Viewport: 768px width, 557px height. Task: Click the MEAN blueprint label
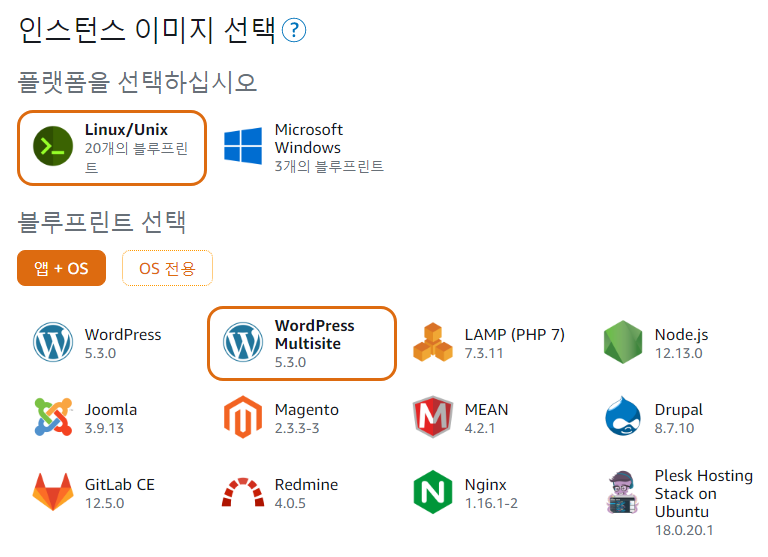(x=486, y=410)
